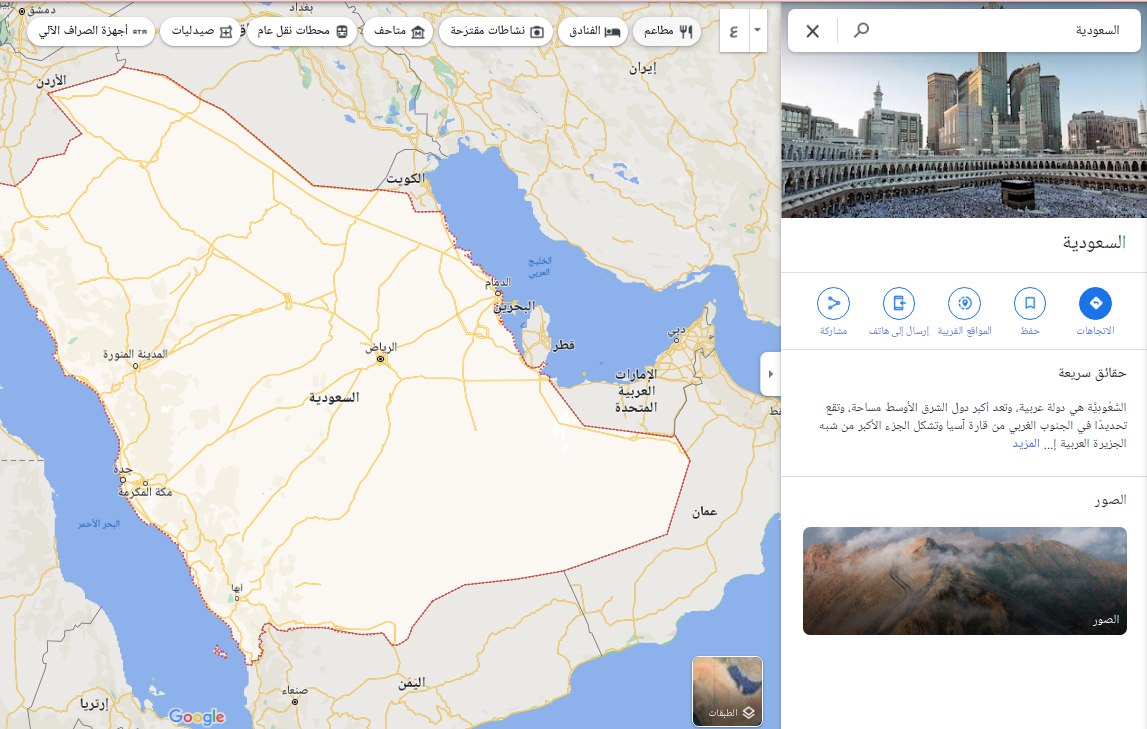This screenshot has height=729, width=1147.
Task: Select the متاحف museums chip
Action: click(399, 31)
